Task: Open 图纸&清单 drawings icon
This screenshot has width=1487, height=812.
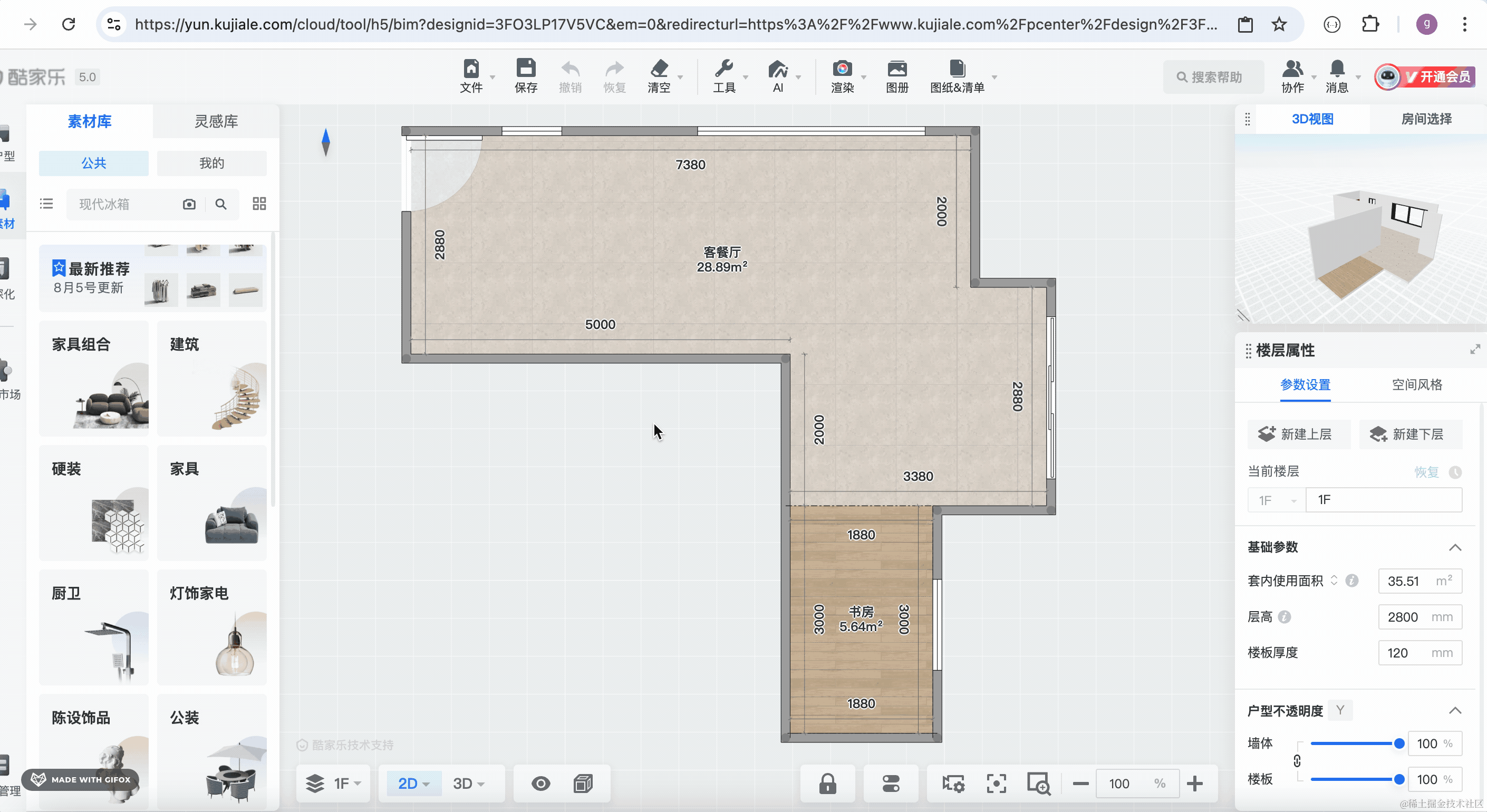Action: [x=957, y=69]
